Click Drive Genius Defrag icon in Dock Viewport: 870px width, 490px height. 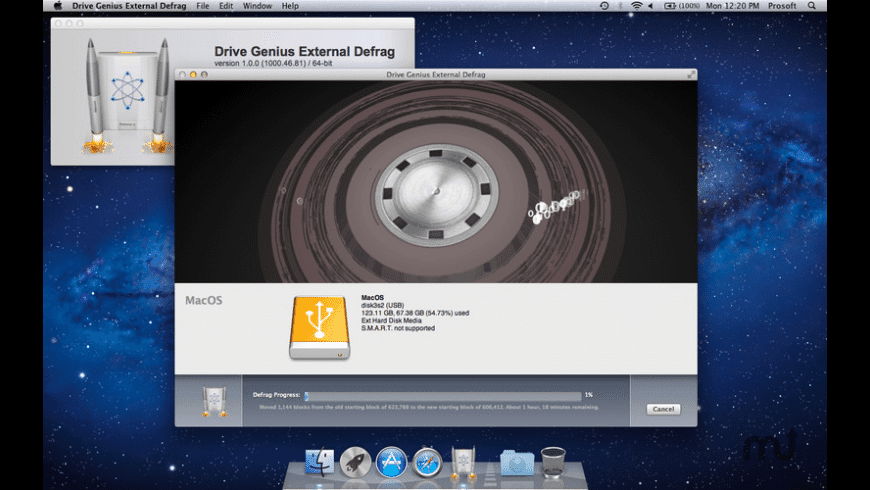pos(463,462)
